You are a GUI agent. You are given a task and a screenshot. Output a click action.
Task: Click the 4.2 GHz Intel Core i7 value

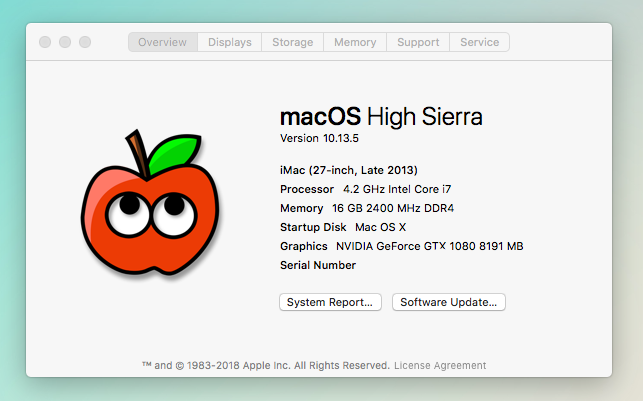[397, 189]
